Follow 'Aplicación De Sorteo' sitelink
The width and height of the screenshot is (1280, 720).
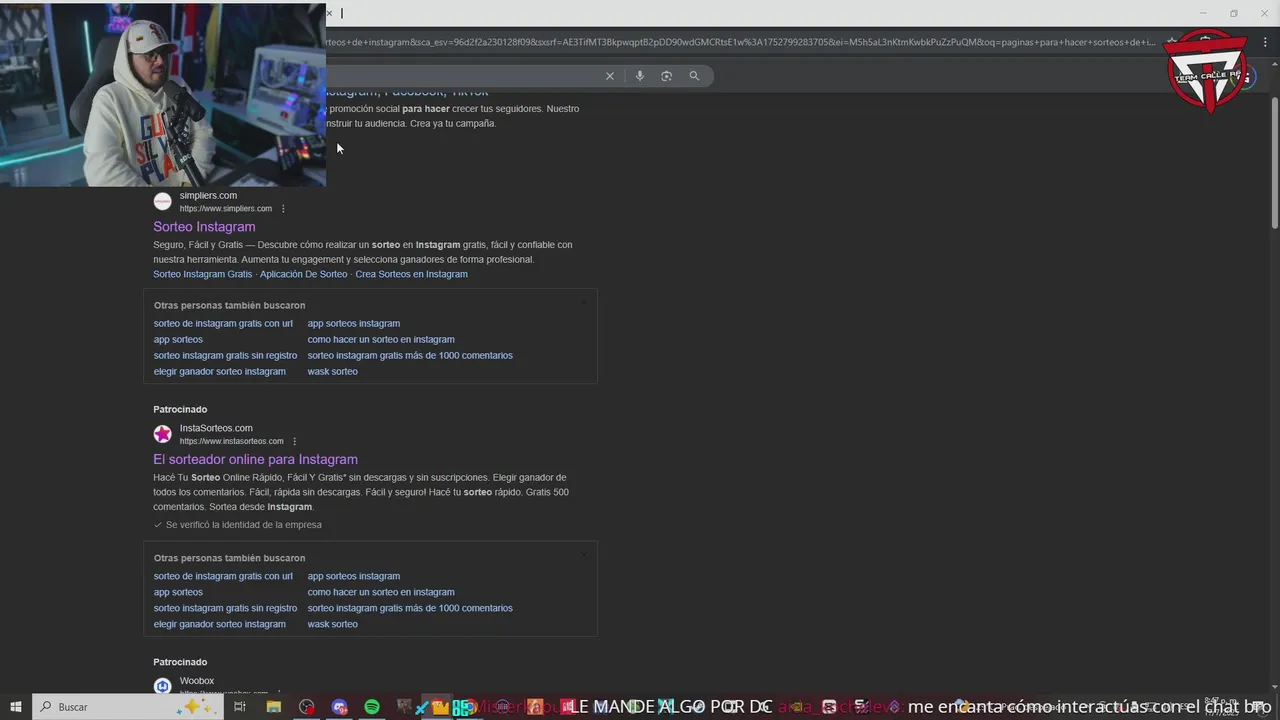pos(304,274)
